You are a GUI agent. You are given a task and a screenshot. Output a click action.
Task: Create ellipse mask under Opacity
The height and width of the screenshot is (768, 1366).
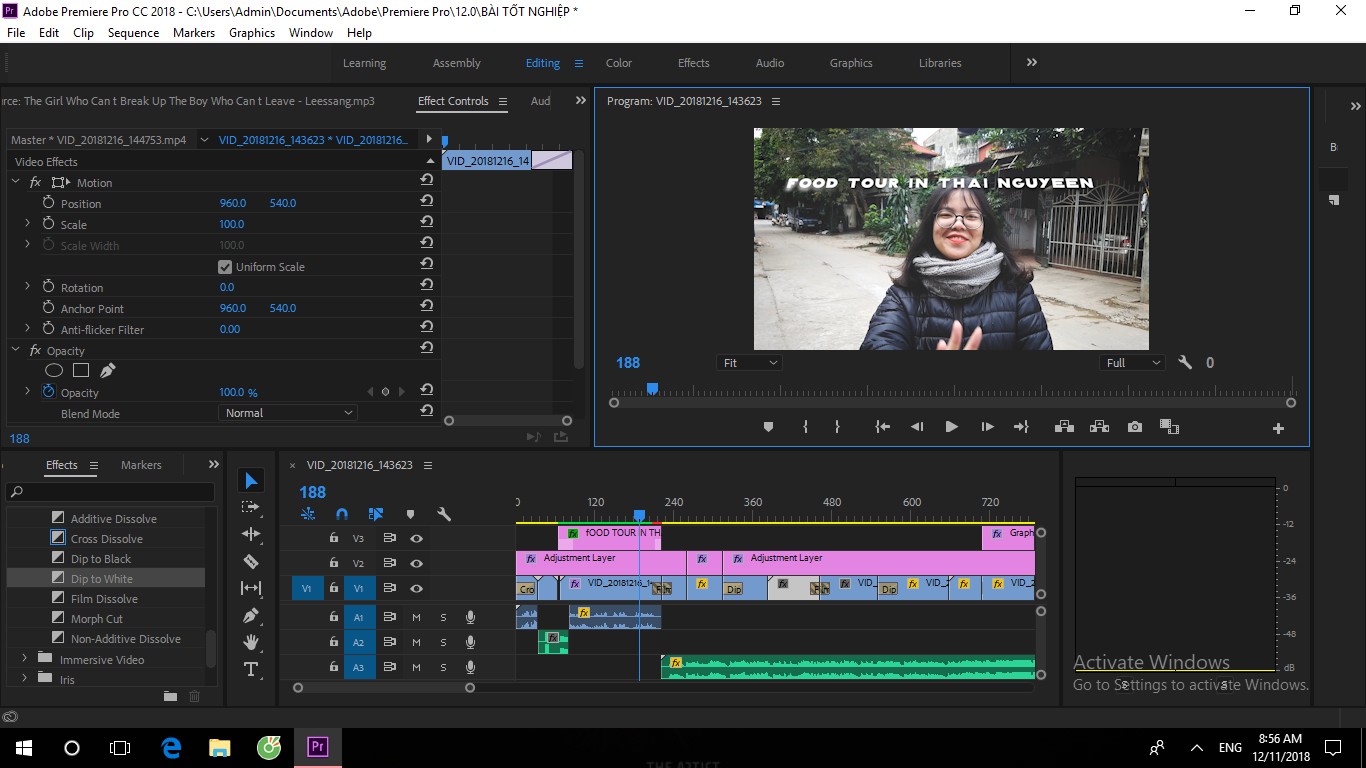point(54,370)
